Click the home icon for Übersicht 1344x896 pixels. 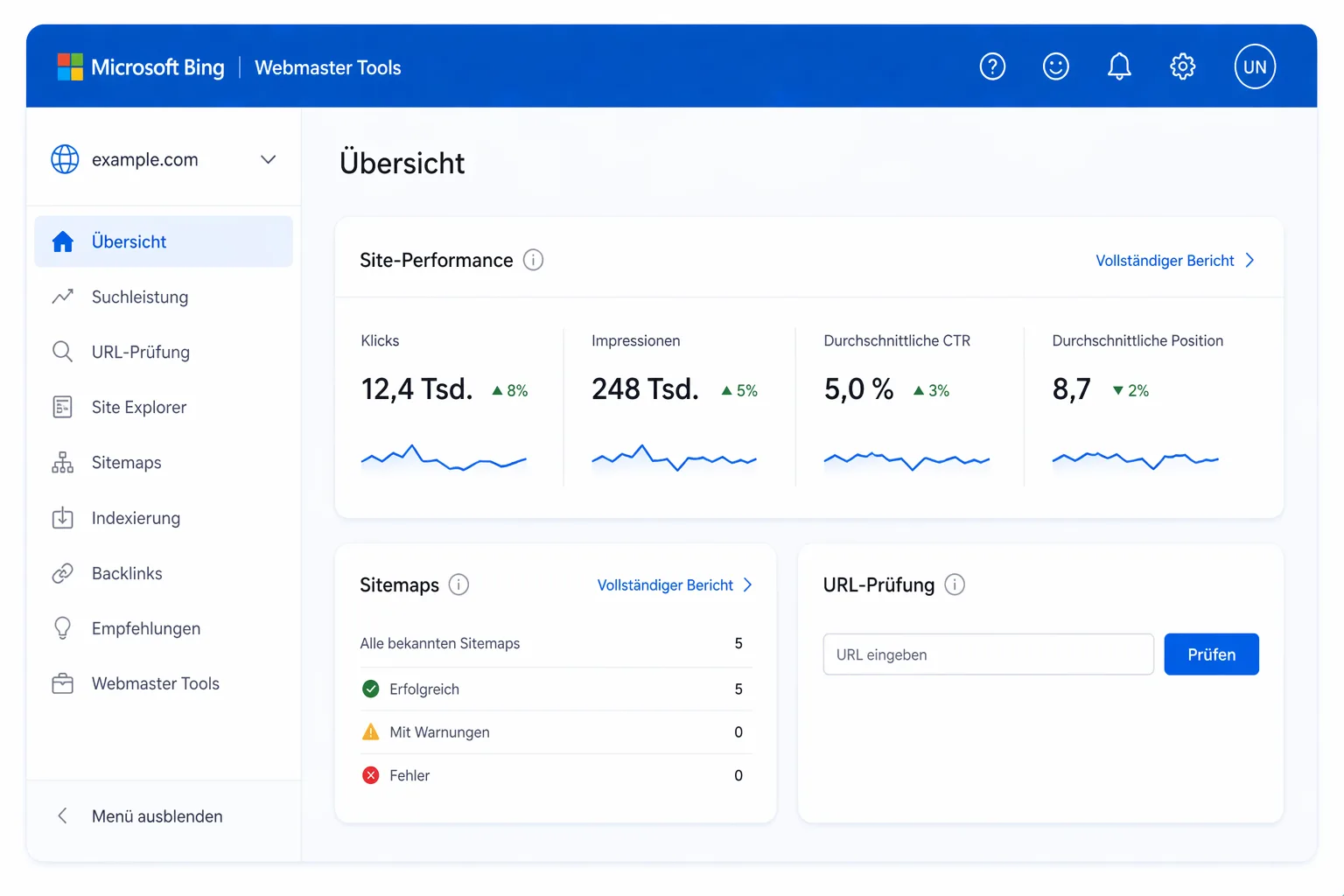63,241
